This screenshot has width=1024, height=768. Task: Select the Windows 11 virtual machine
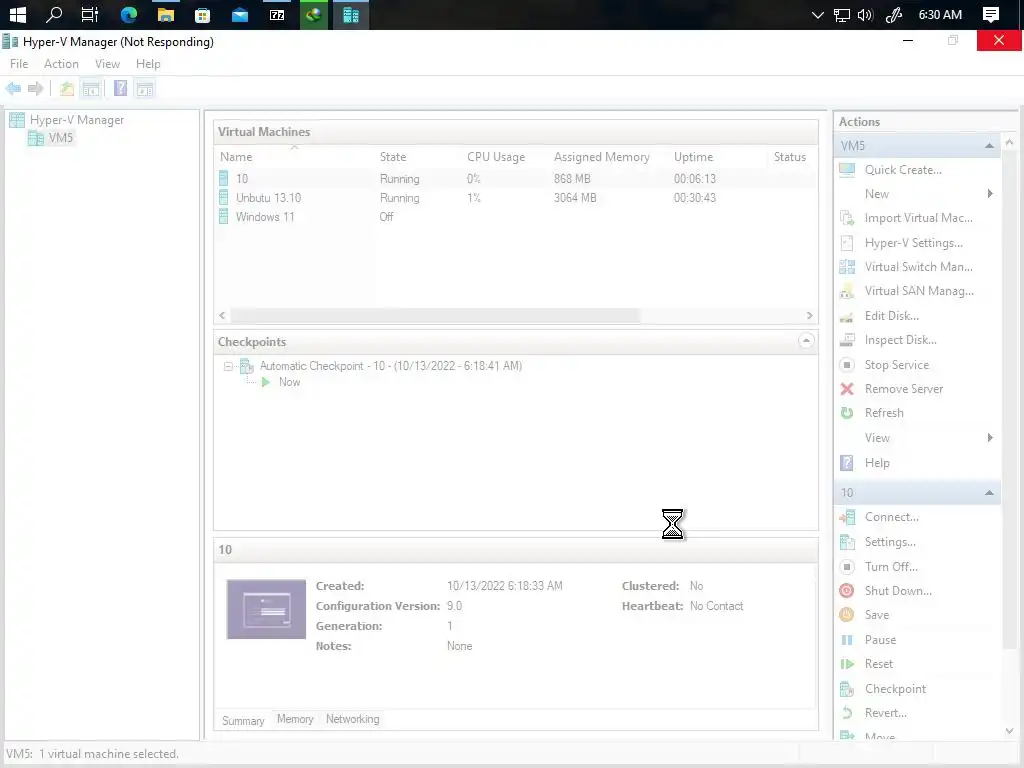coord(516,217)
